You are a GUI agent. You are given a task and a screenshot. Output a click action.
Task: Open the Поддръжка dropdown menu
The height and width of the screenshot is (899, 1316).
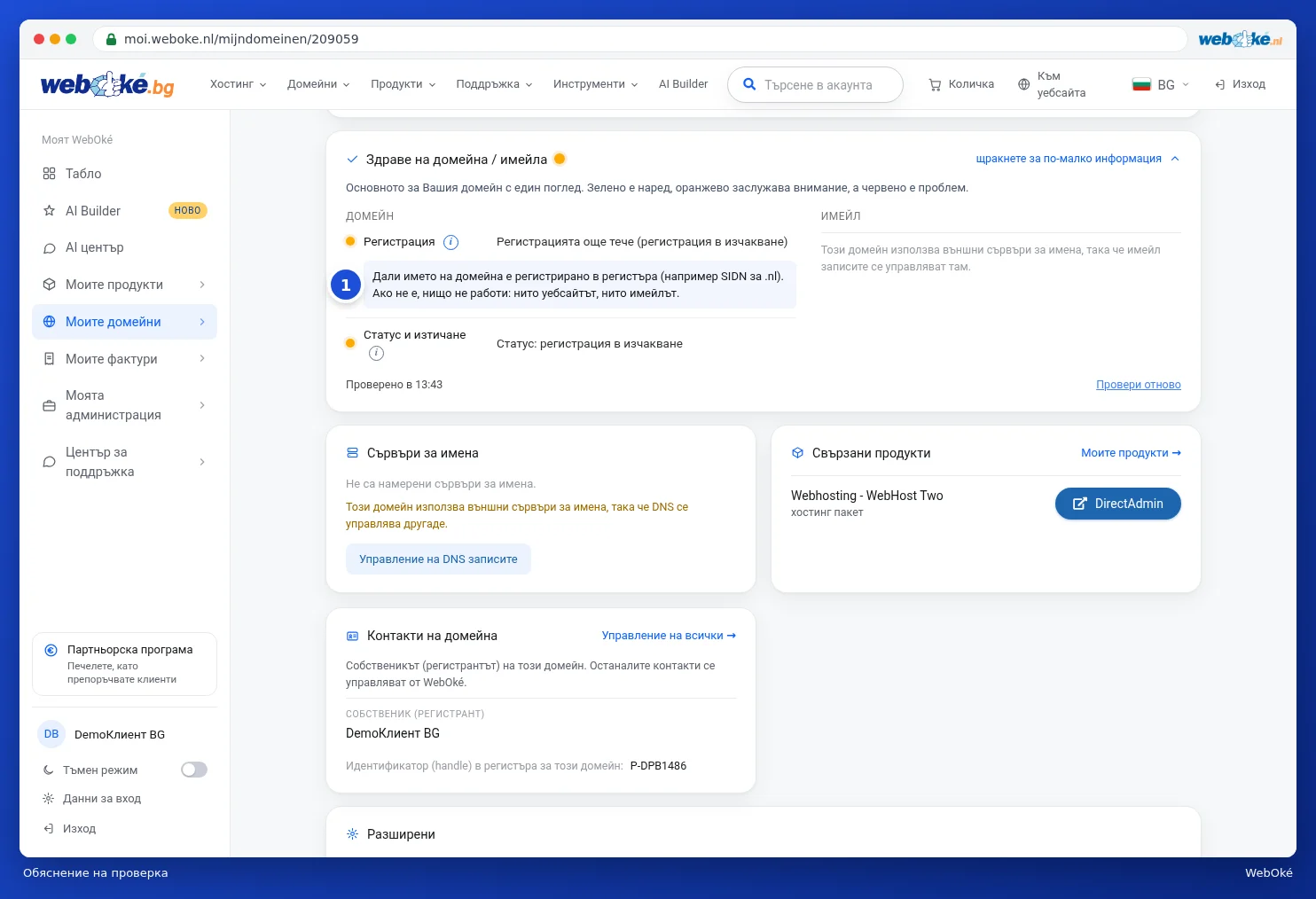point(494,84)
